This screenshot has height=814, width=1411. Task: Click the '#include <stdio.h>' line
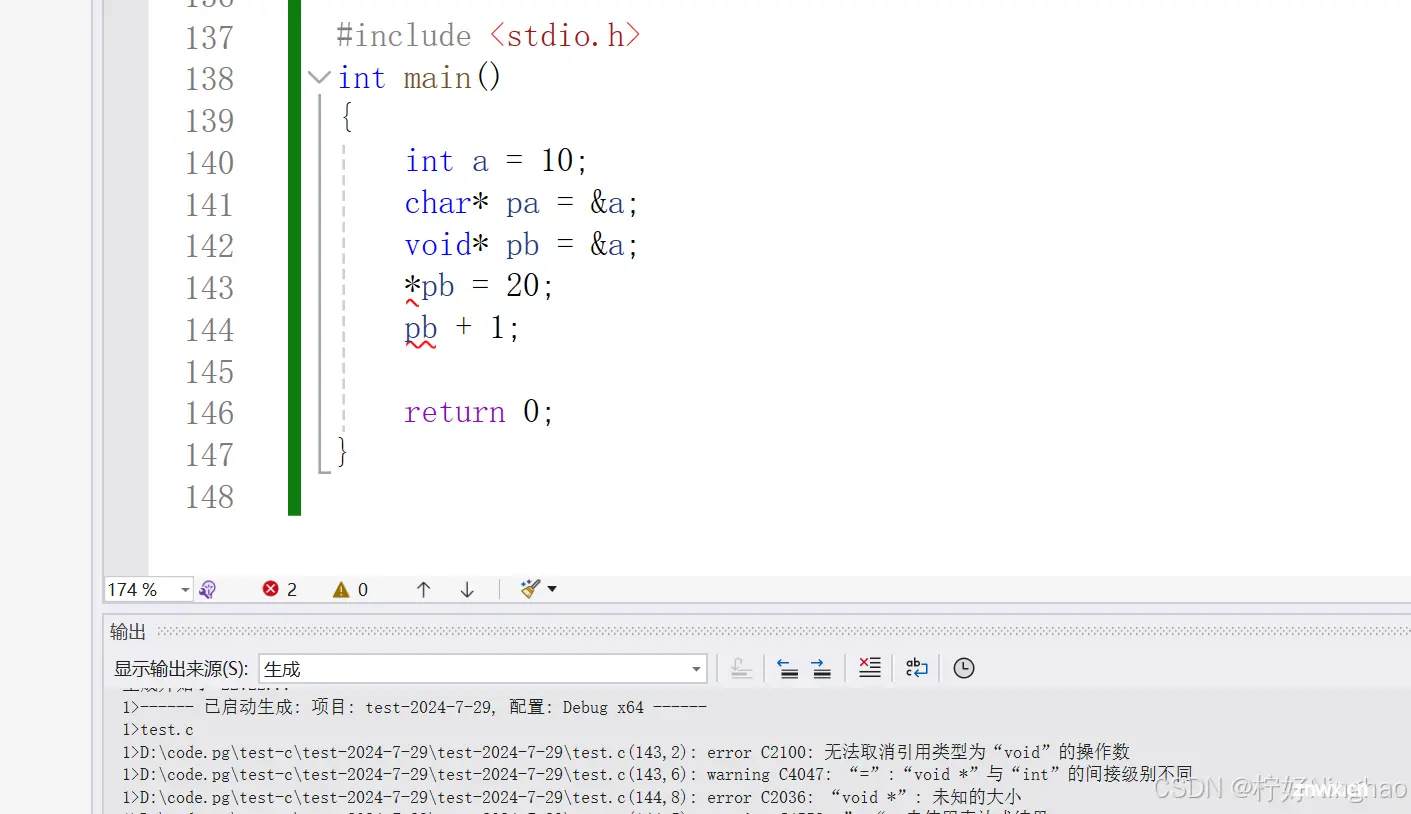point(488,37)
